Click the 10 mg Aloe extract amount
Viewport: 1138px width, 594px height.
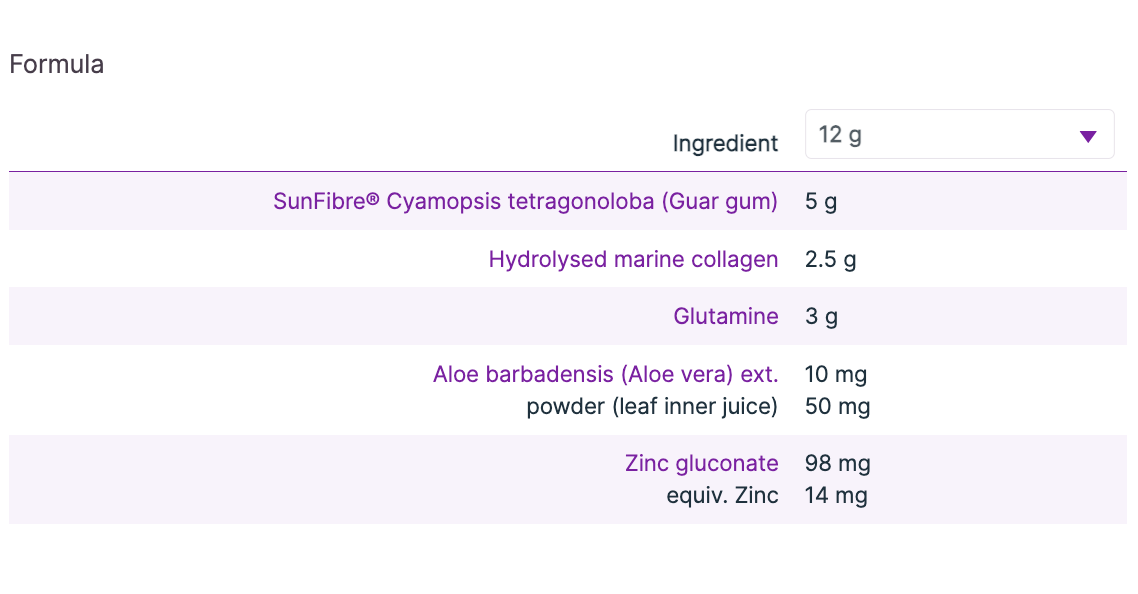pyautogui.click(x=835, y=375)
